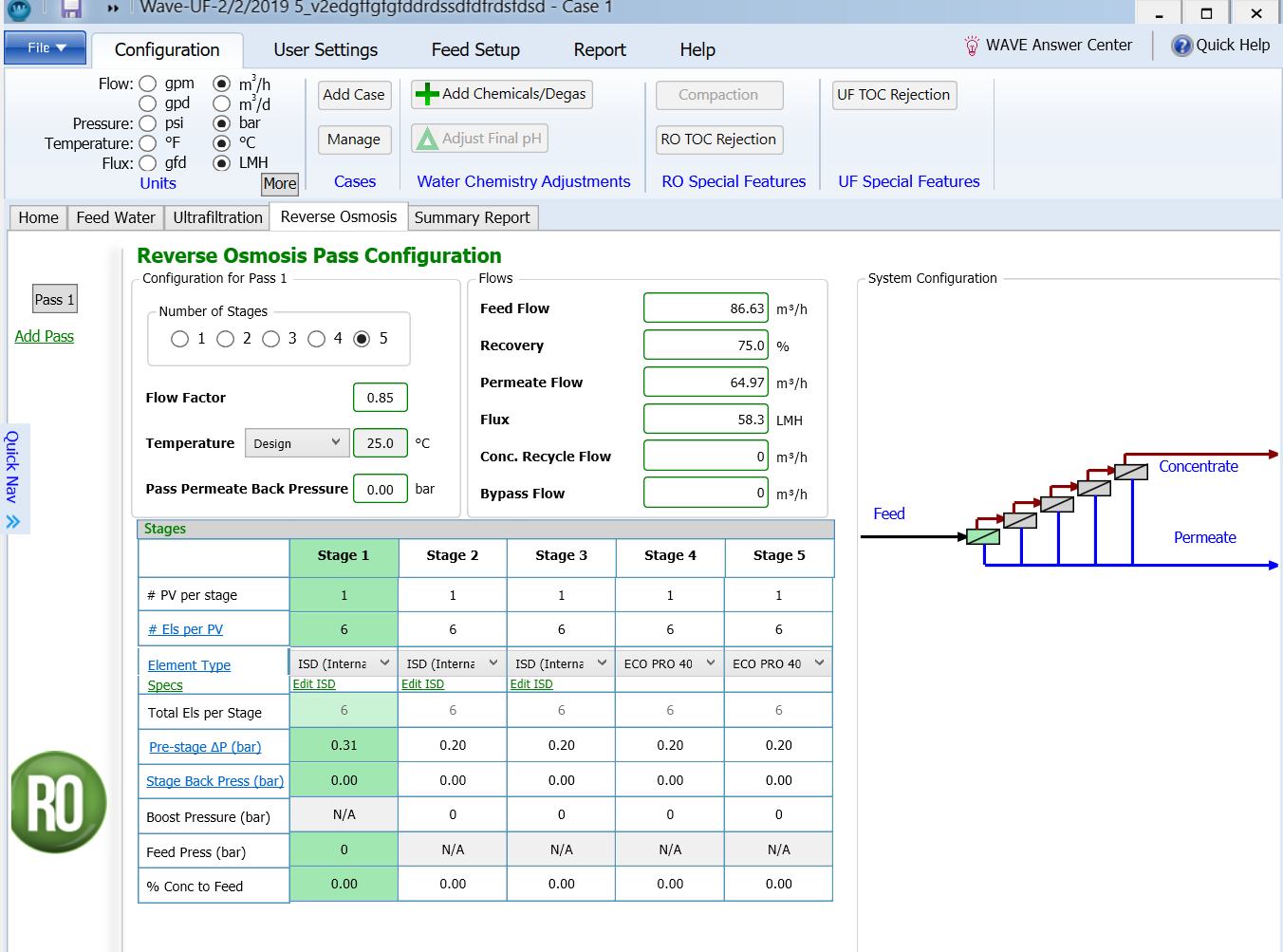Click the save floppy disk icon

[x=71, y=9]
